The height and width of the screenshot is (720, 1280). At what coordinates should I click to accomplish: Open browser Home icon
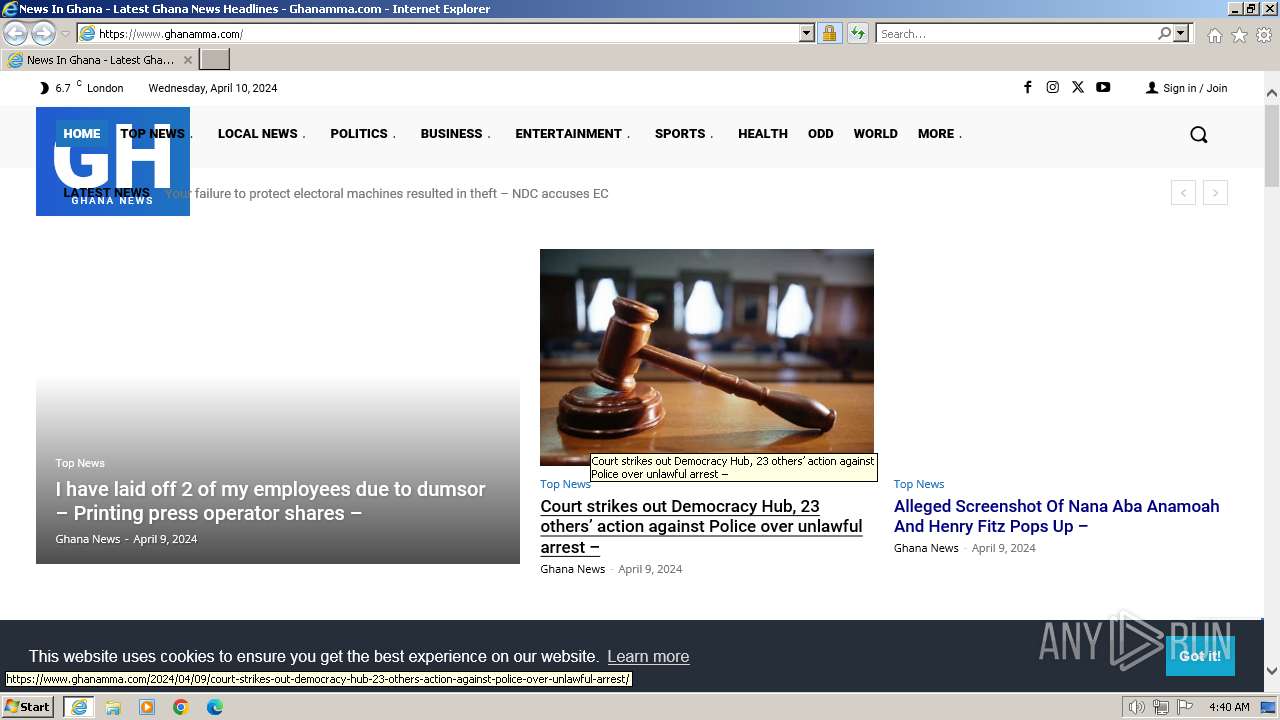(x=1214, y=35)
